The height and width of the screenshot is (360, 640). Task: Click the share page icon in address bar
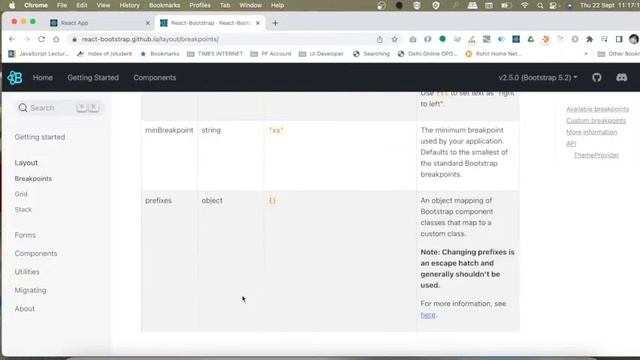click(x=380, y=39)
